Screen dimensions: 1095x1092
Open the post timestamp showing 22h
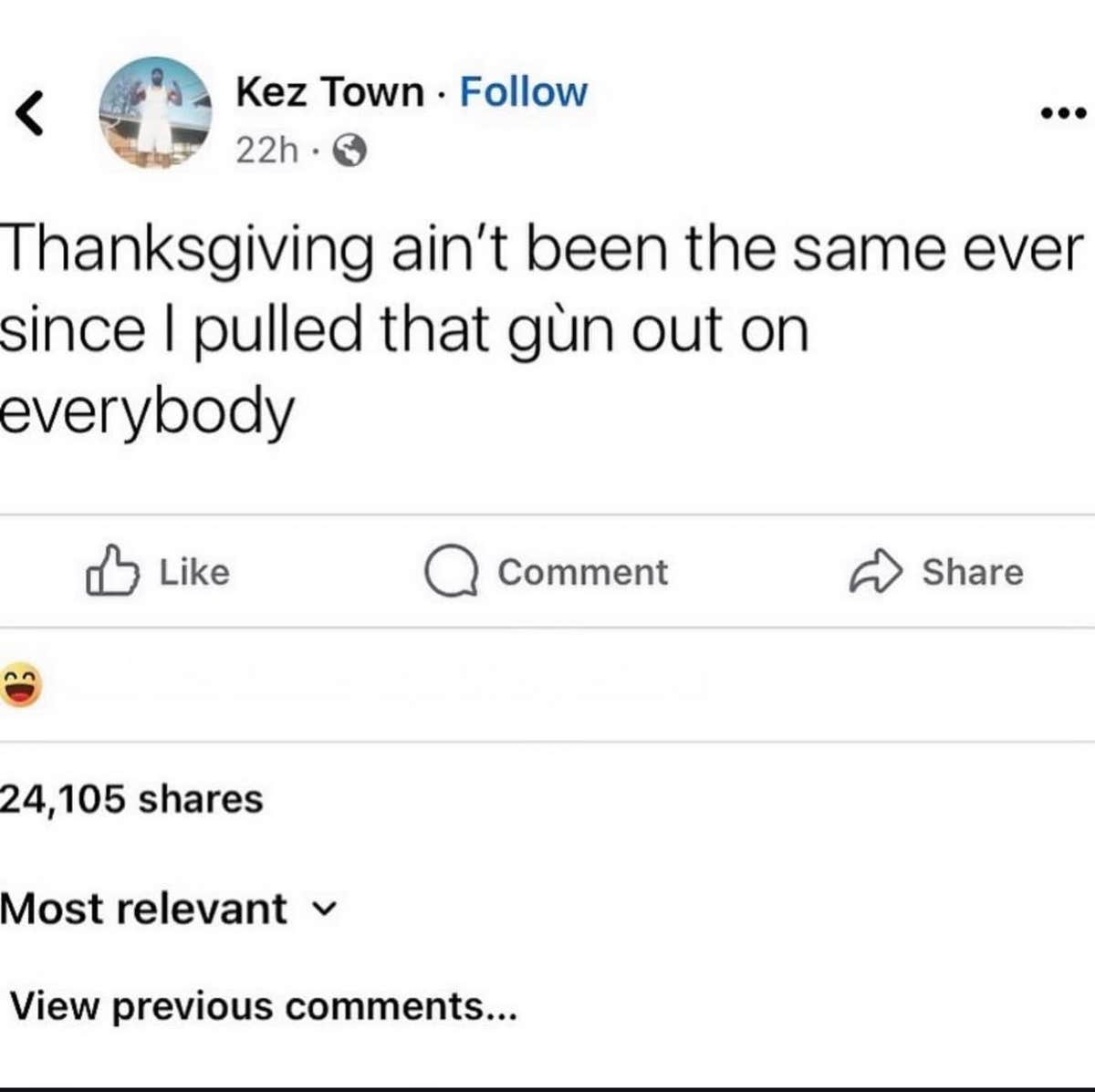coord(265,149)
